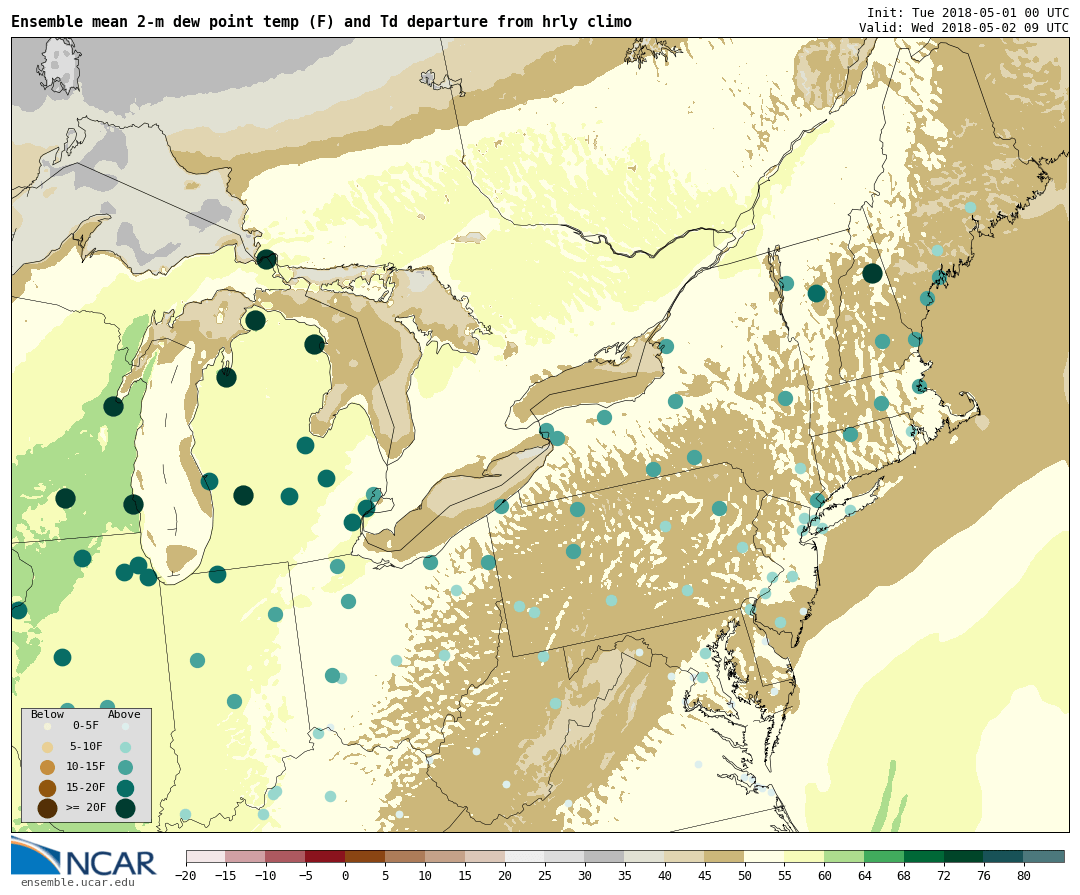Viewport: 1080px width, 895px height.
Task: Click the -10 colorbar tick label
Action: click(265, 876)
